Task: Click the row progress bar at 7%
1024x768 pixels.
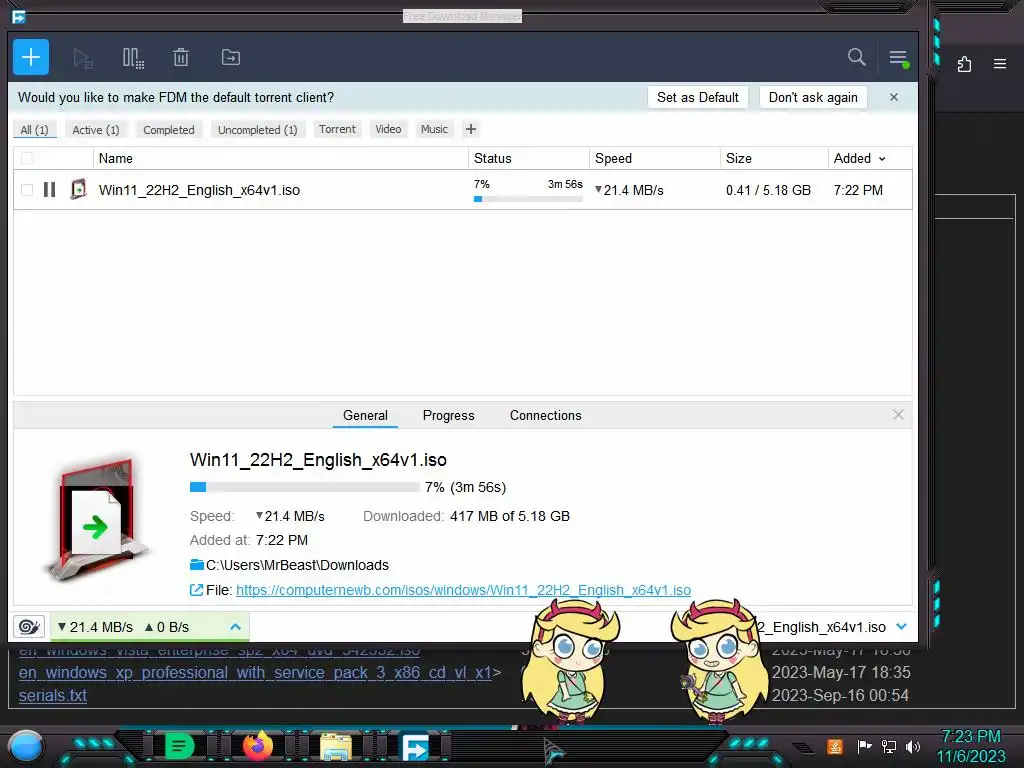Action: (528, 199)
